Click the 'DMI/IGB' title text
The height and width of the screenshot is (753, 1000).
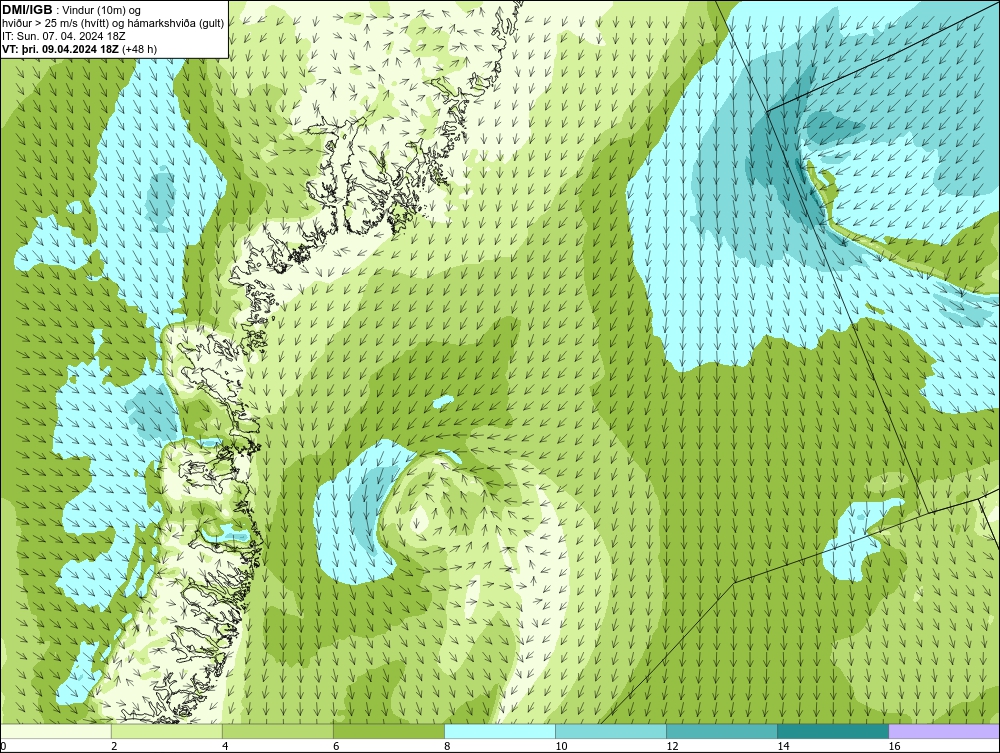tap(27, 10)
